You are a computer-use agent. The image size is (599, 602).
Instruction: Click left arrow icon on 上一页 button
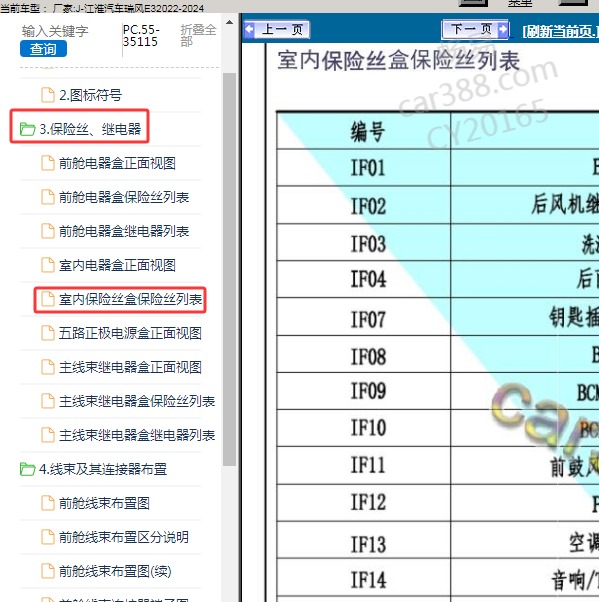tap(250, 29)
